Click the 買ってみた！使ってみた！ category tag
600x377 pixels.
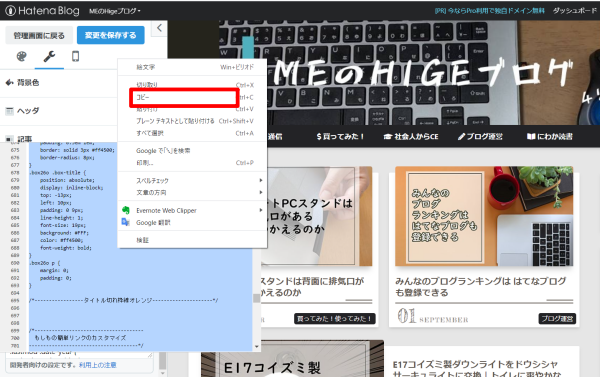tap(334, 318)
